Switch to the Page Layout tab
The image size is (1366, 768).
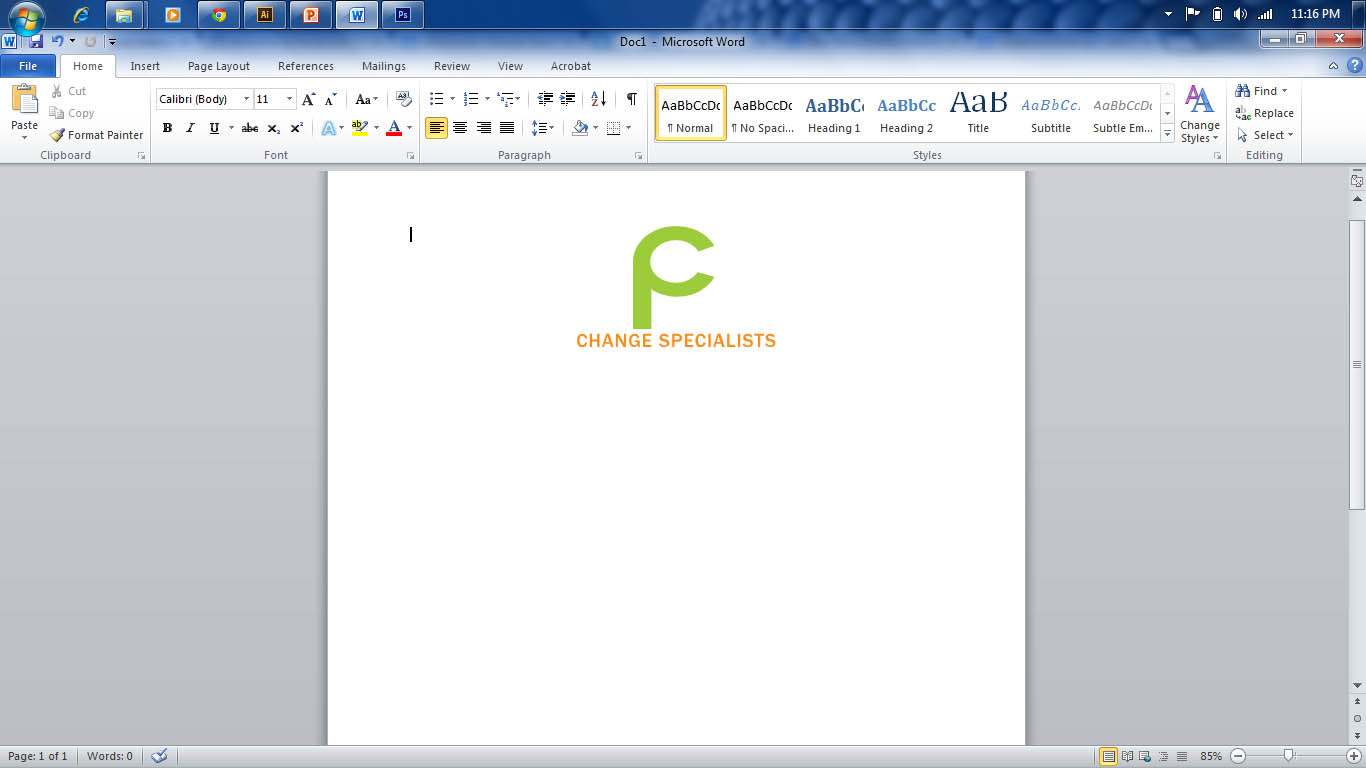pos(219,66)
